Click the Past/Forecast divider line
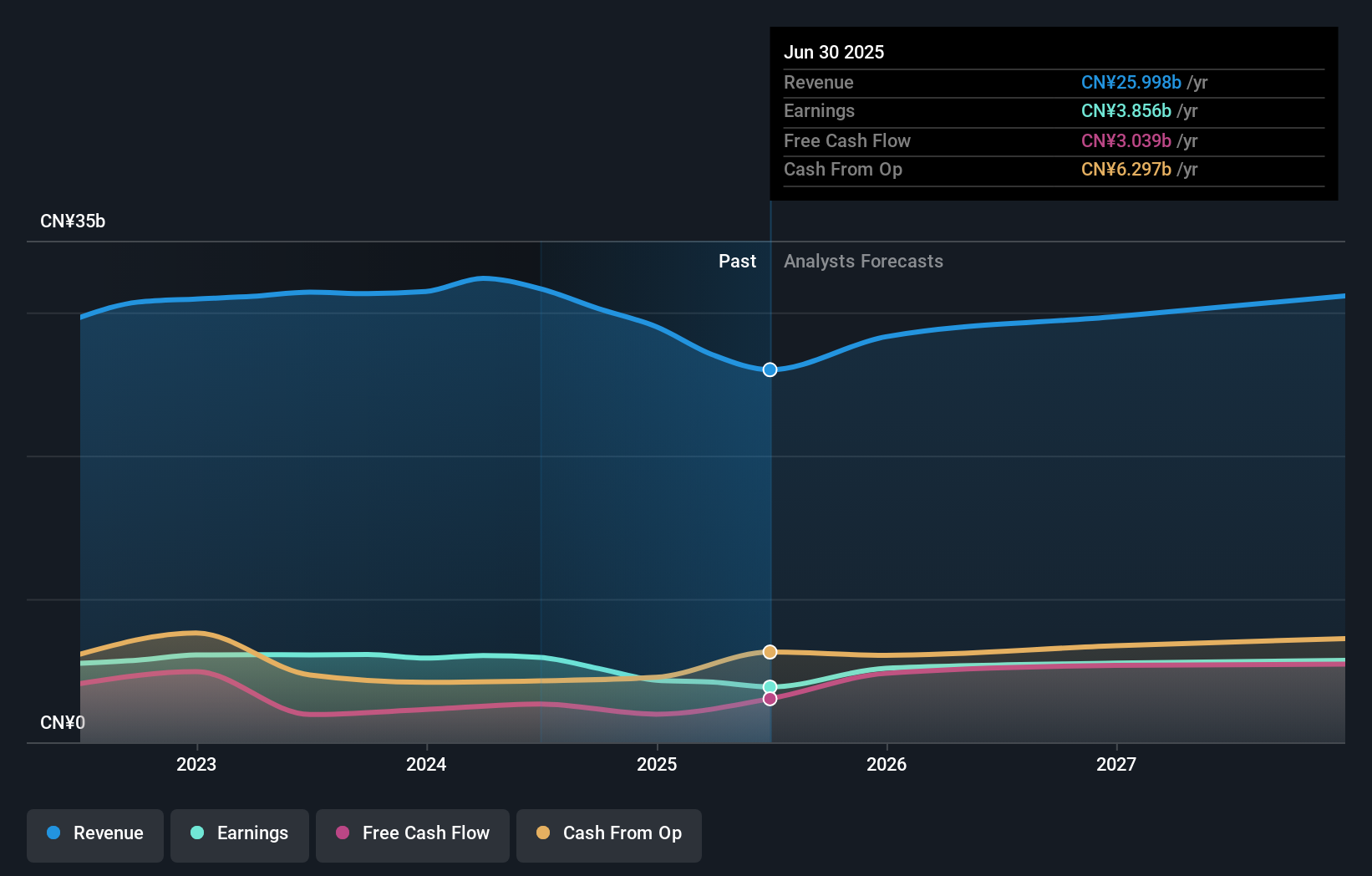The image size is (1372, 876). [770, 502]
